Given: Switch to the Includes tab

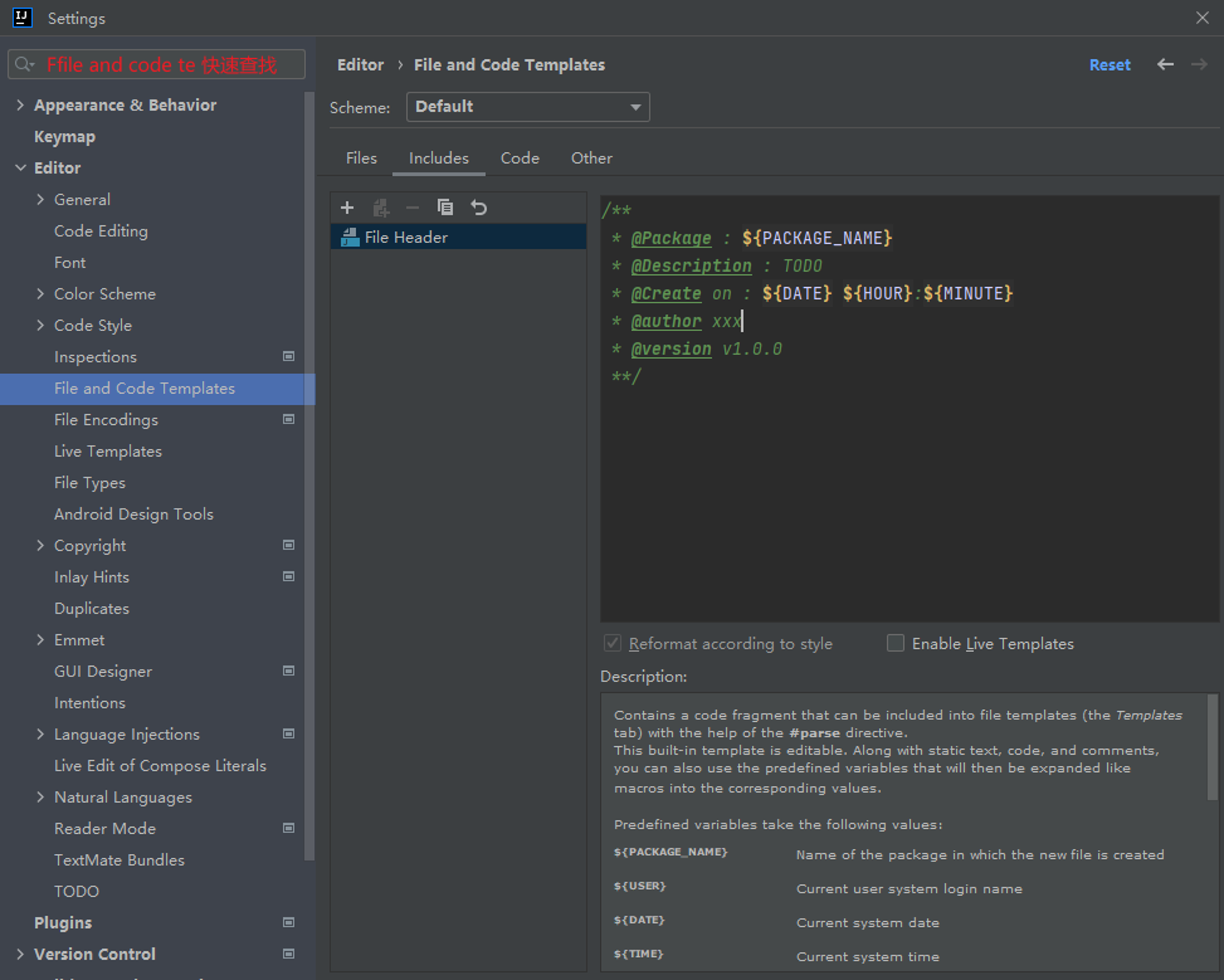Looking at the screenshot, I should coord(439,159).
